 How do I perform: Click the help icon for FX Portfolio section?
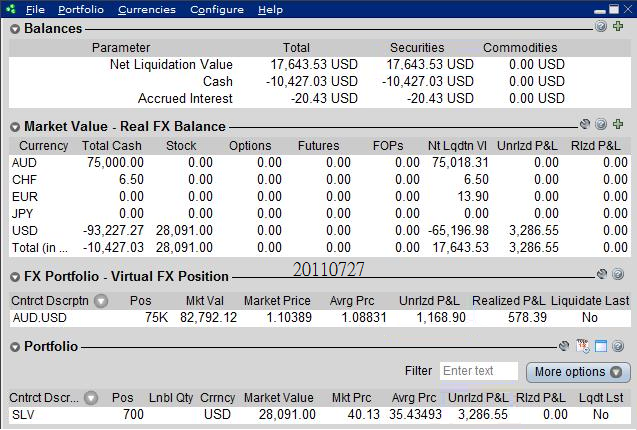tap(618, 274)
